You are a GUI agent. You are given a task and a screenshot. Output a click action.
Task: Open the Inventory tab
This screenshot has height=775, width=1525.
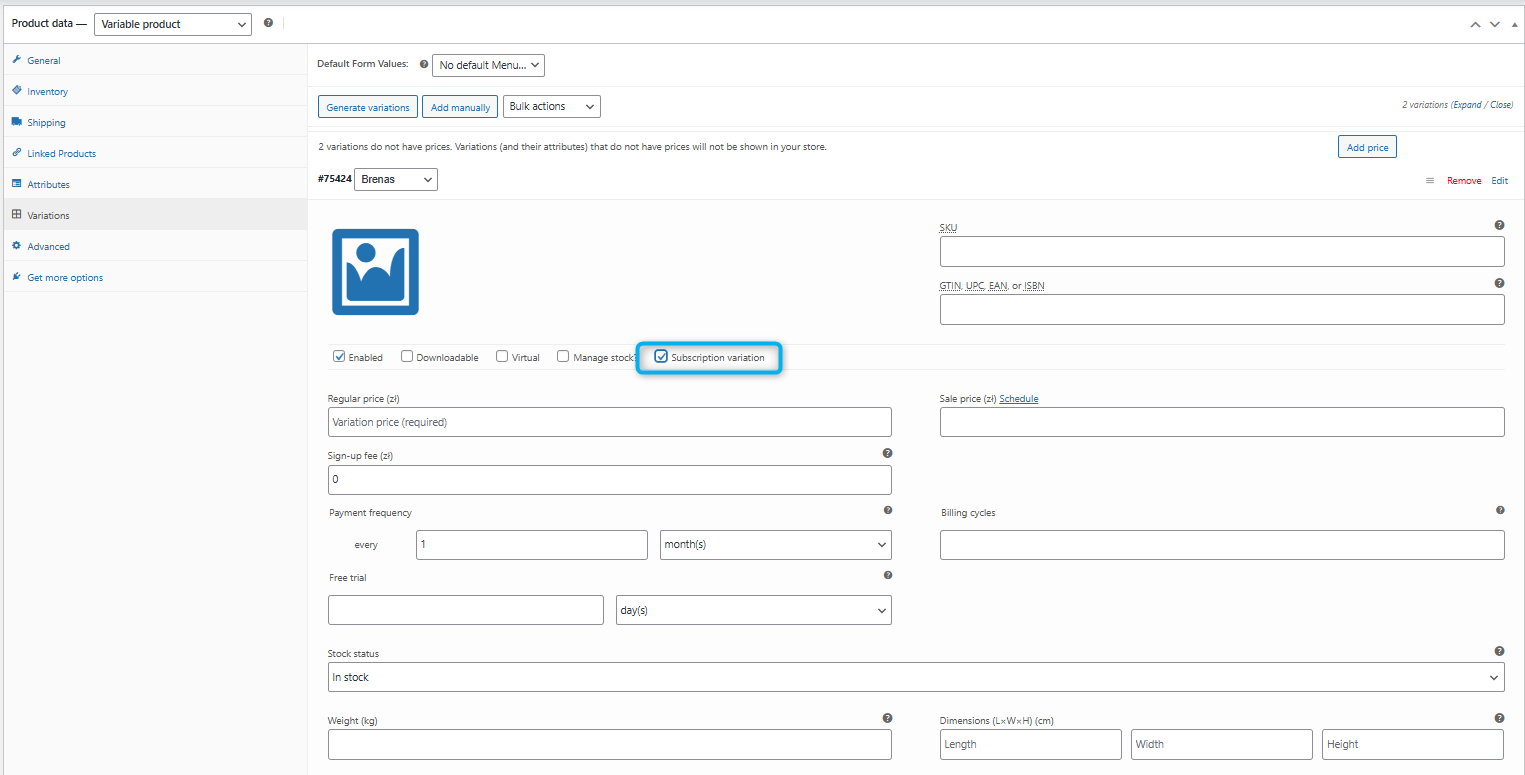[47, 92]
